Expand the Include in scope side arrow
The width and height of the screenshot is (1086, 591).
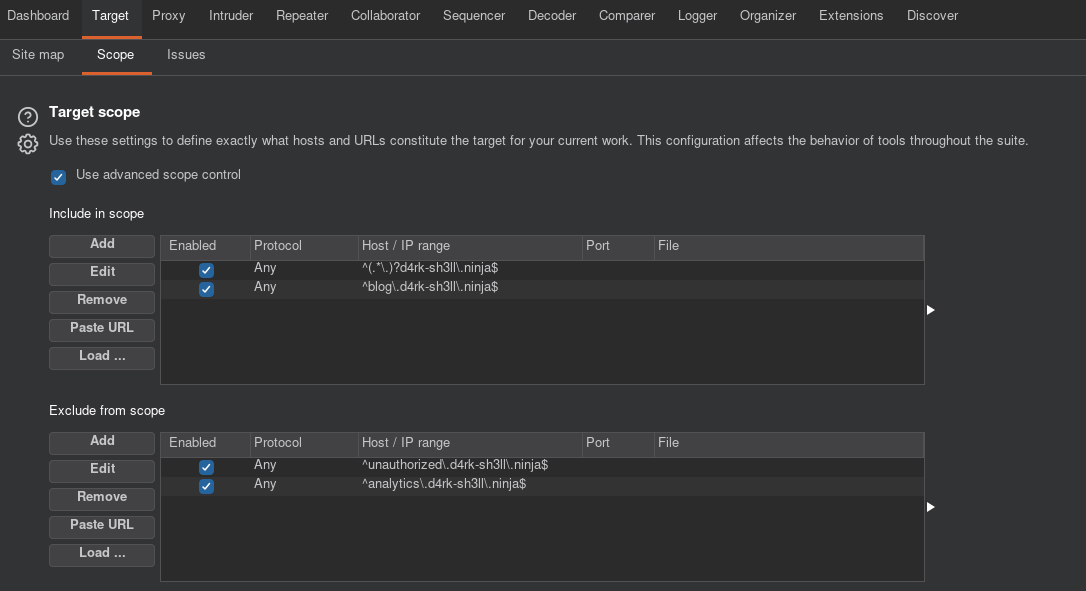click(x=931, y=310)
